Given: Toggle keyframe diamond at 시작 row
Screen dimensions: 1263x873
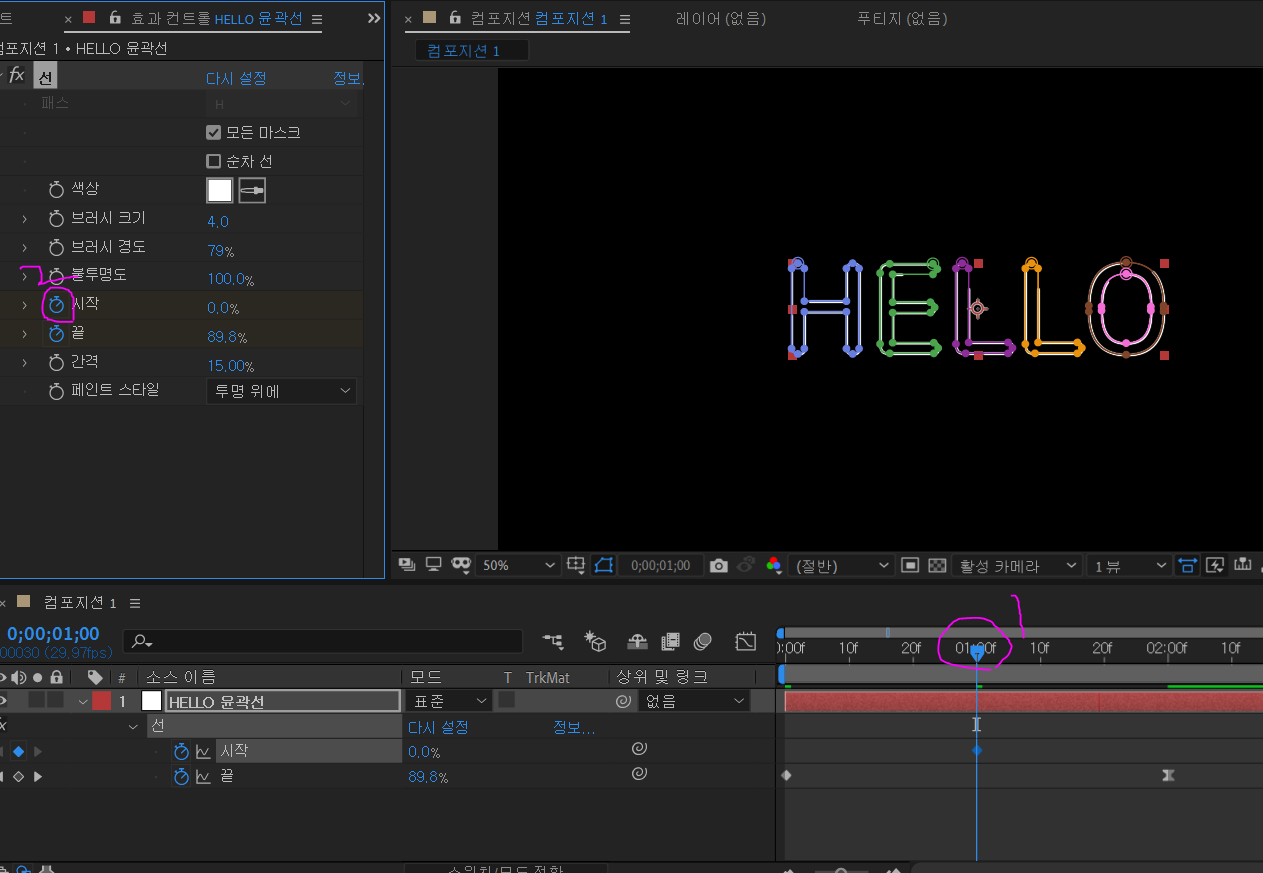Looking at the screenshot, I should point(18,751).
